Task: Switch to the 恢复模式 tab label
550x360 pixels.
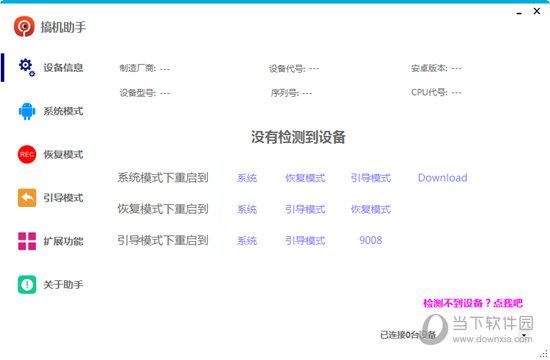Action: [x=63, y=154]
